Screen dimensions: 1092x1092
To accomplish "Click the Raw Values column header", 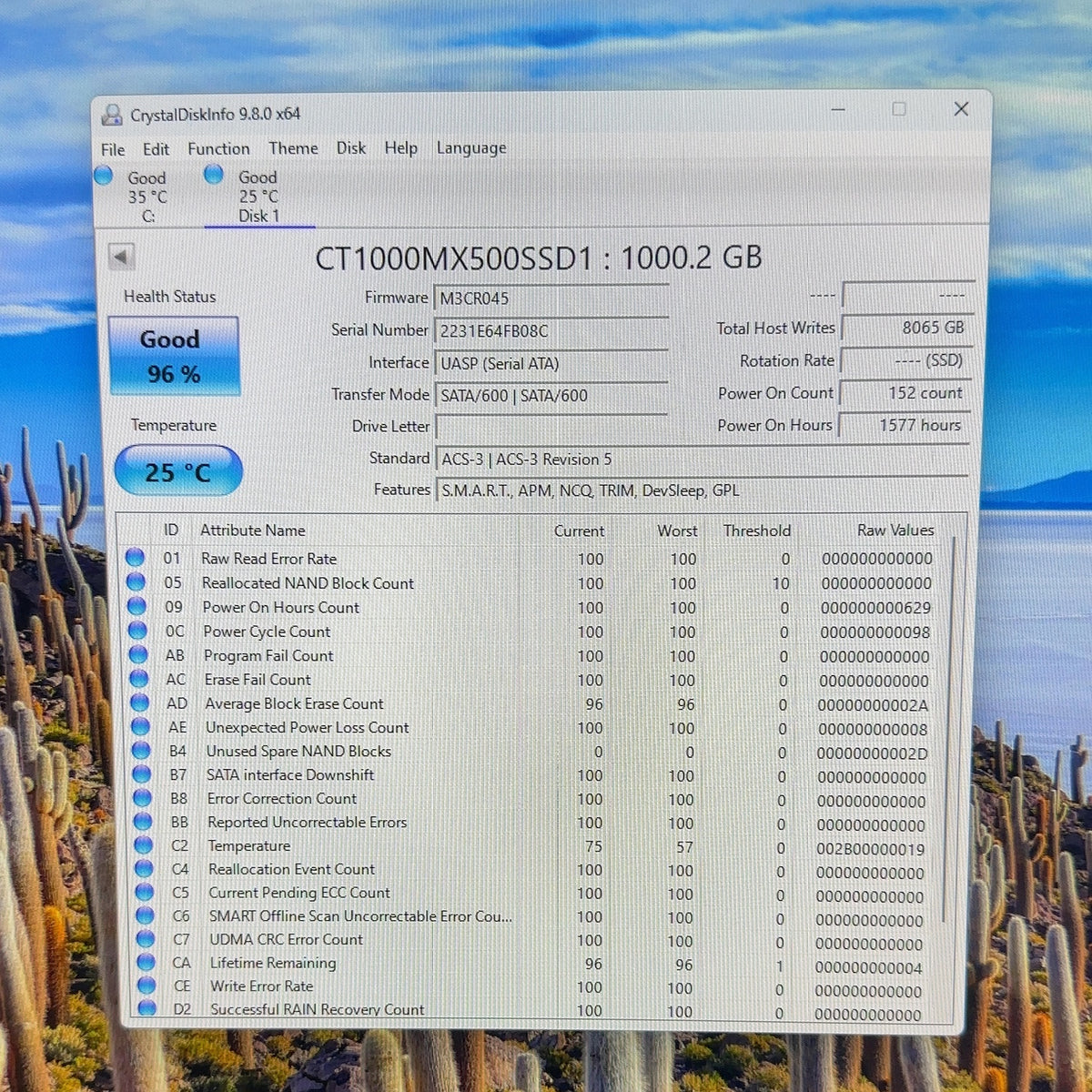I will click(895, 530).
